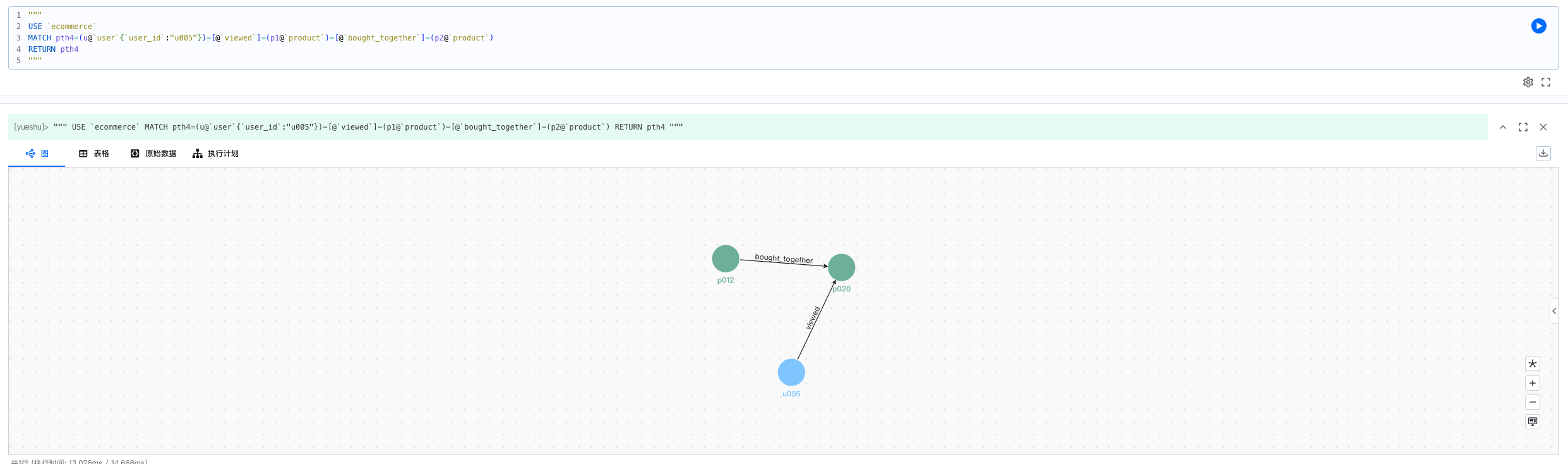Toggle the graph display panel icon

[1533, 422]
